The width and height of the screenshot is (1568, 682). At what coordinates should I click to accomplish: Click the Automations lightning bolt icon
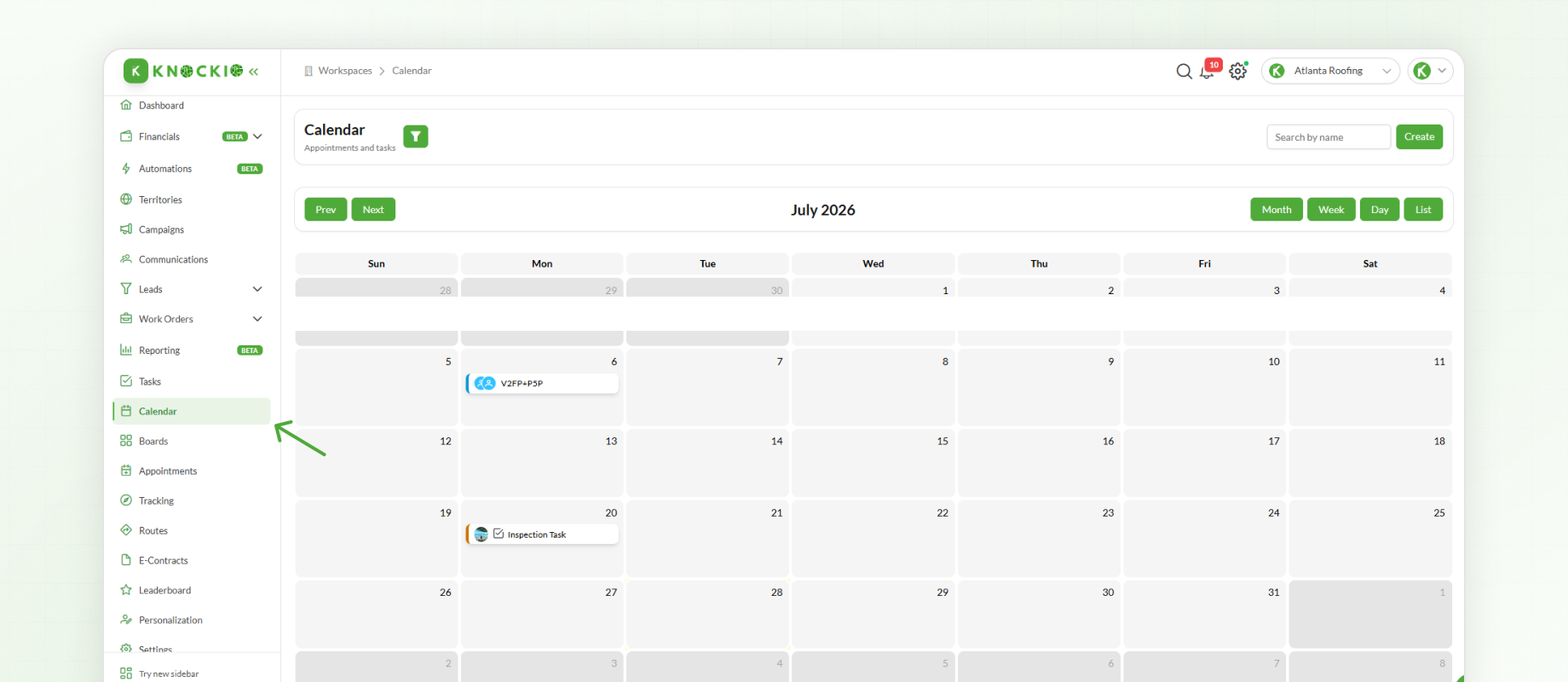126,169
